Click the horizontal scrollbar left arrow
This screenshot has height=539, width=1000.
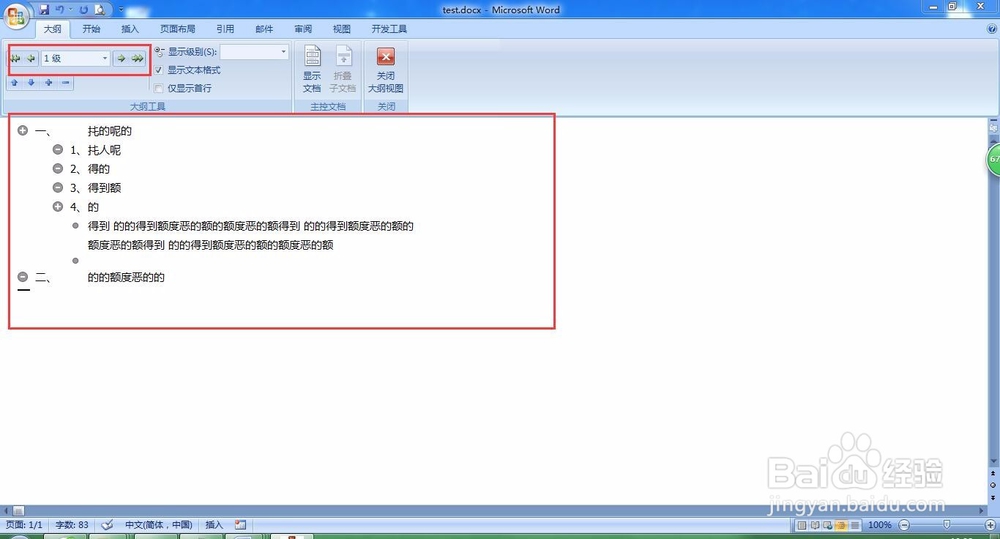6,510
